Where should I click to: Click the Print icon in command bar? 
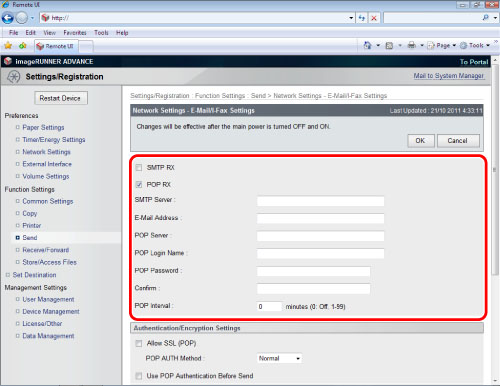pos(412,45)
